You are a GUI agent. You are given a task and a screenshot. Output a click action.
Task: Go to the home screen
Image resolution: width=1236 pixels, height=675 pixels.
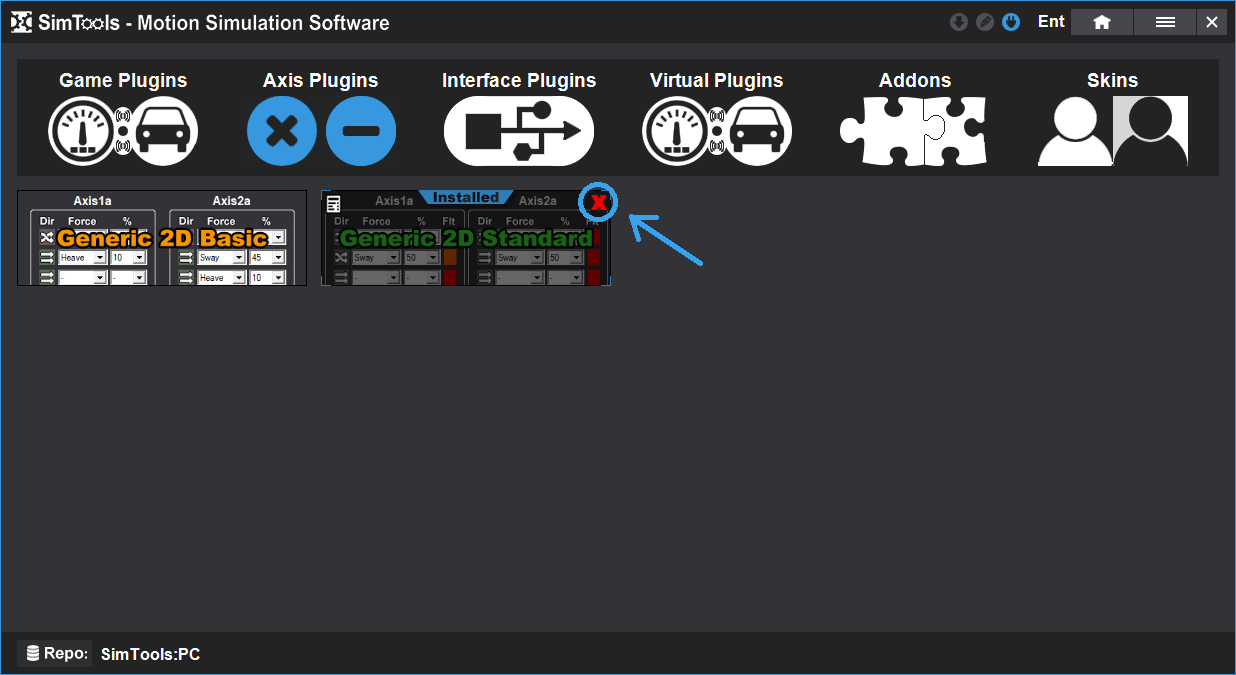(1102, 22)
